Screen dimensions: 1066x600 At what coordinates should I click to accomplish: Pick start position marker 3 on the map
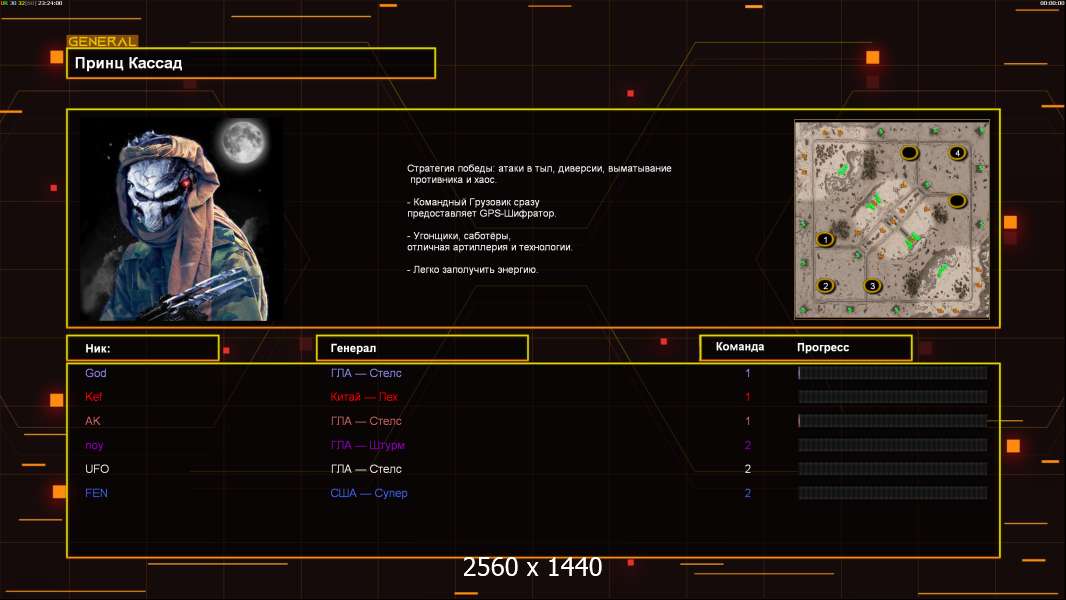872,285
